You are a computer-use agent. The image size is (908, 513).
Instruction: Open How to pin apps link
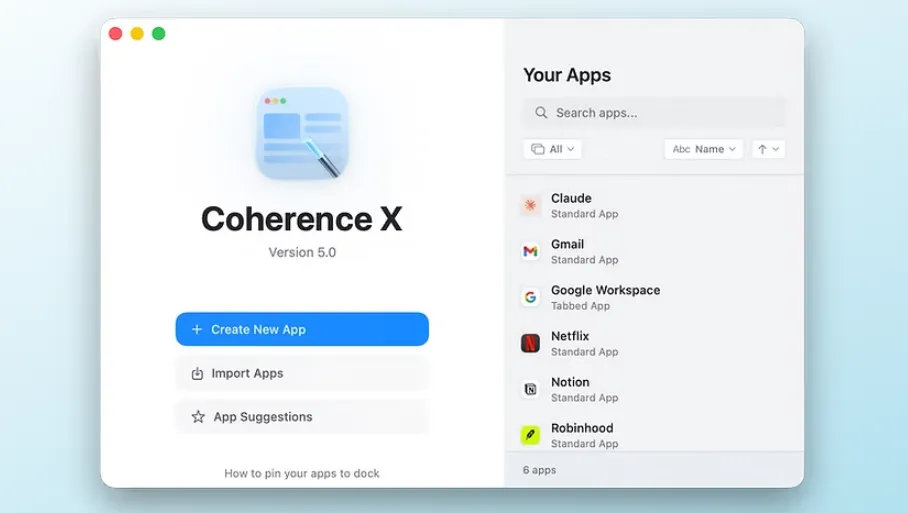(x=302, y=473)
